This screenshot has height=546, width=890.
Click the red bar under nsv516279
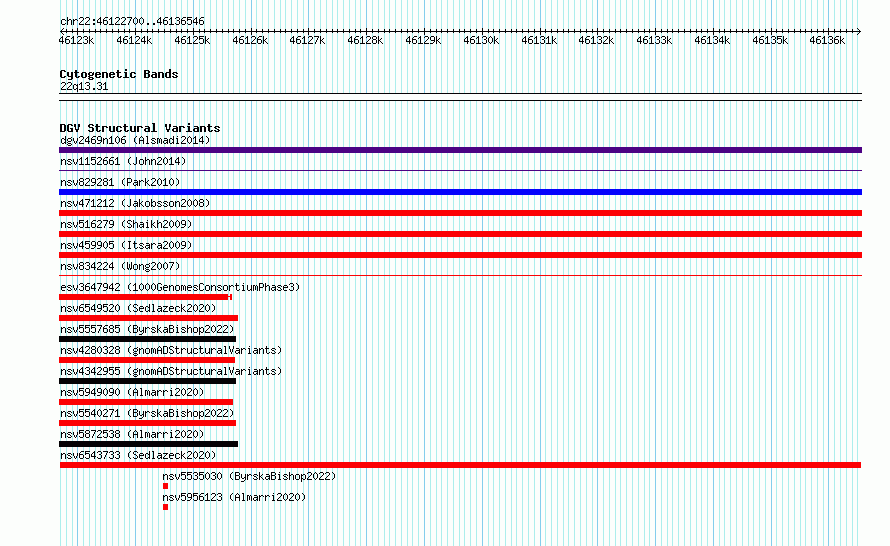tap(460, 234)
